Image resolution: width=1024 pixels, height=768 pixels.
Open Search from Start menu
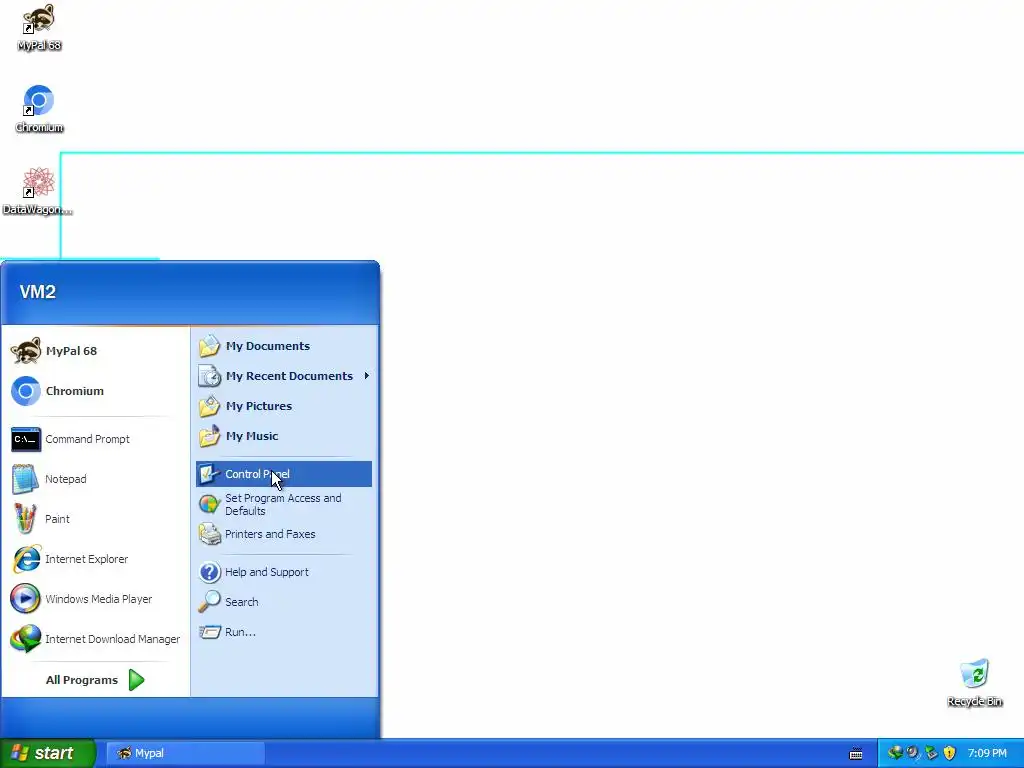pyautogui.click(x=283, y=602)
